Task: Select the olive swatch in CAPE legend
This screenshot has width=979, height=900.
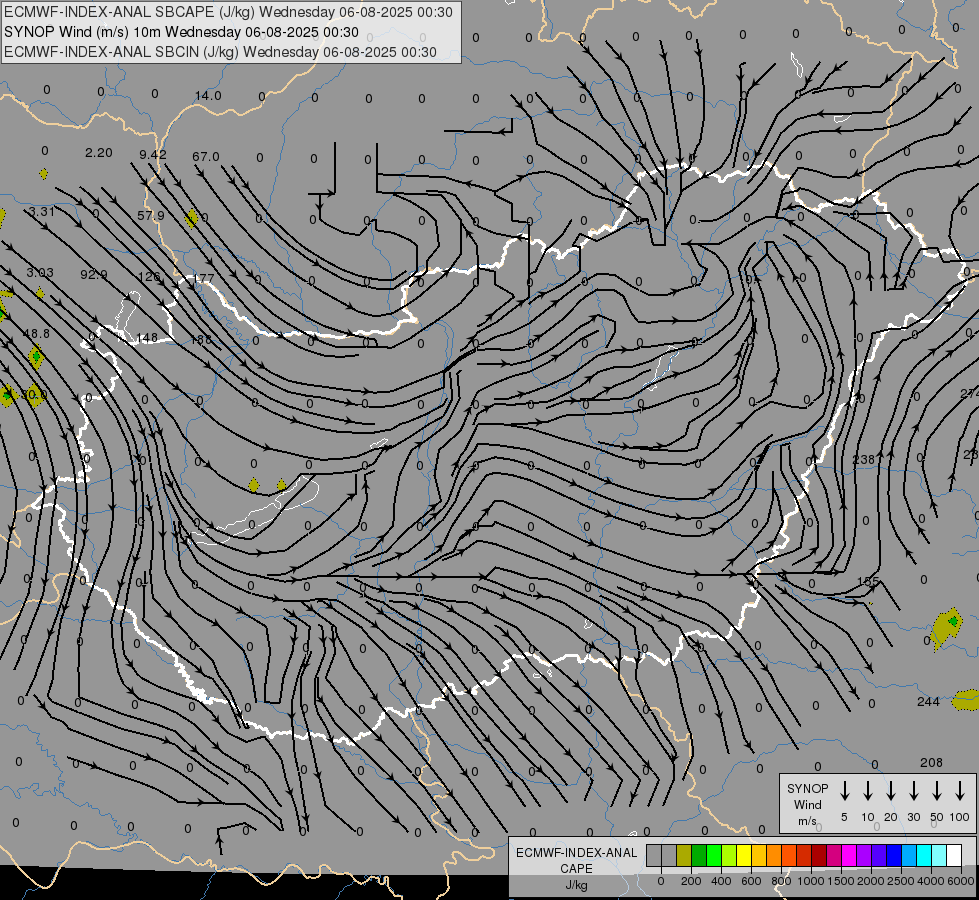Action: pos(684,855)
